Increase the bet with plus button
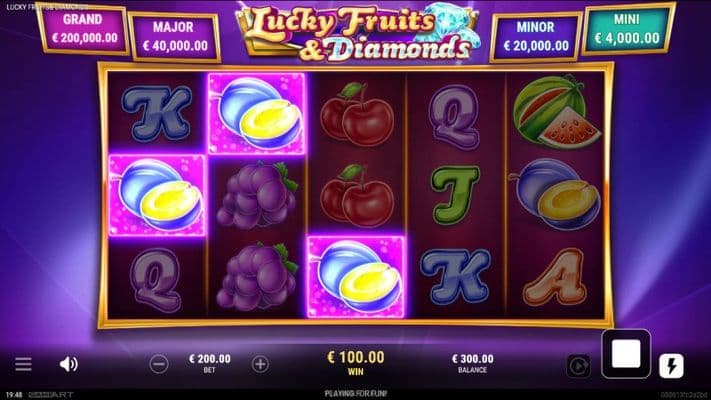 pyautogui.click(x=260, y=364)
